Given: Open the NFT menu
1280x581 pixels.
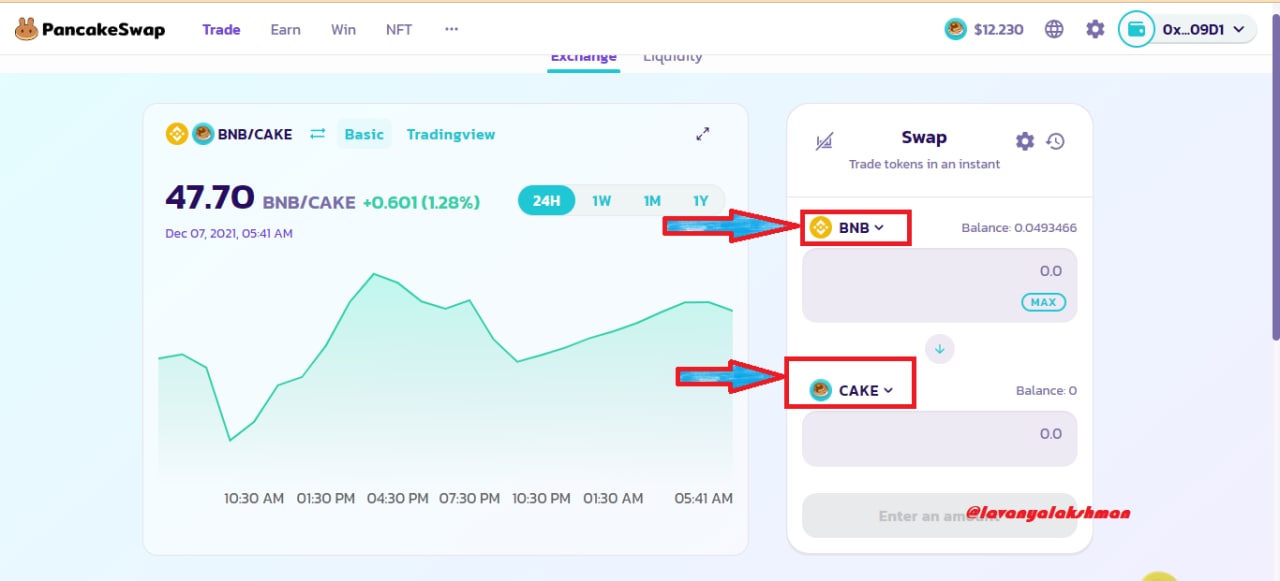Looking at the screenshot, I should [x=399, y=30].
